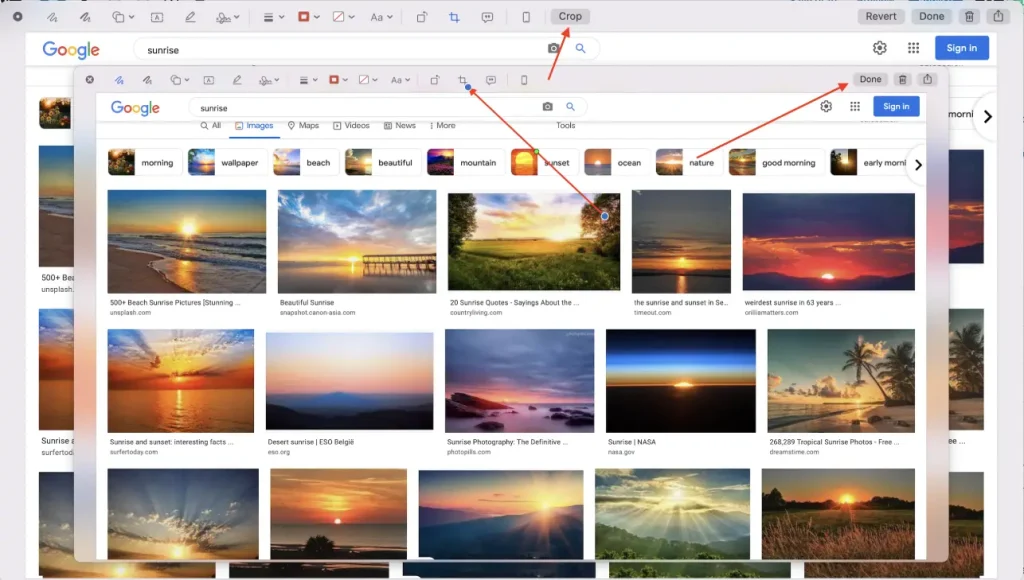Click the share icon in the inner window toolbar
Viewport: 1024px width, 580px height.
[x=928, y=80]
